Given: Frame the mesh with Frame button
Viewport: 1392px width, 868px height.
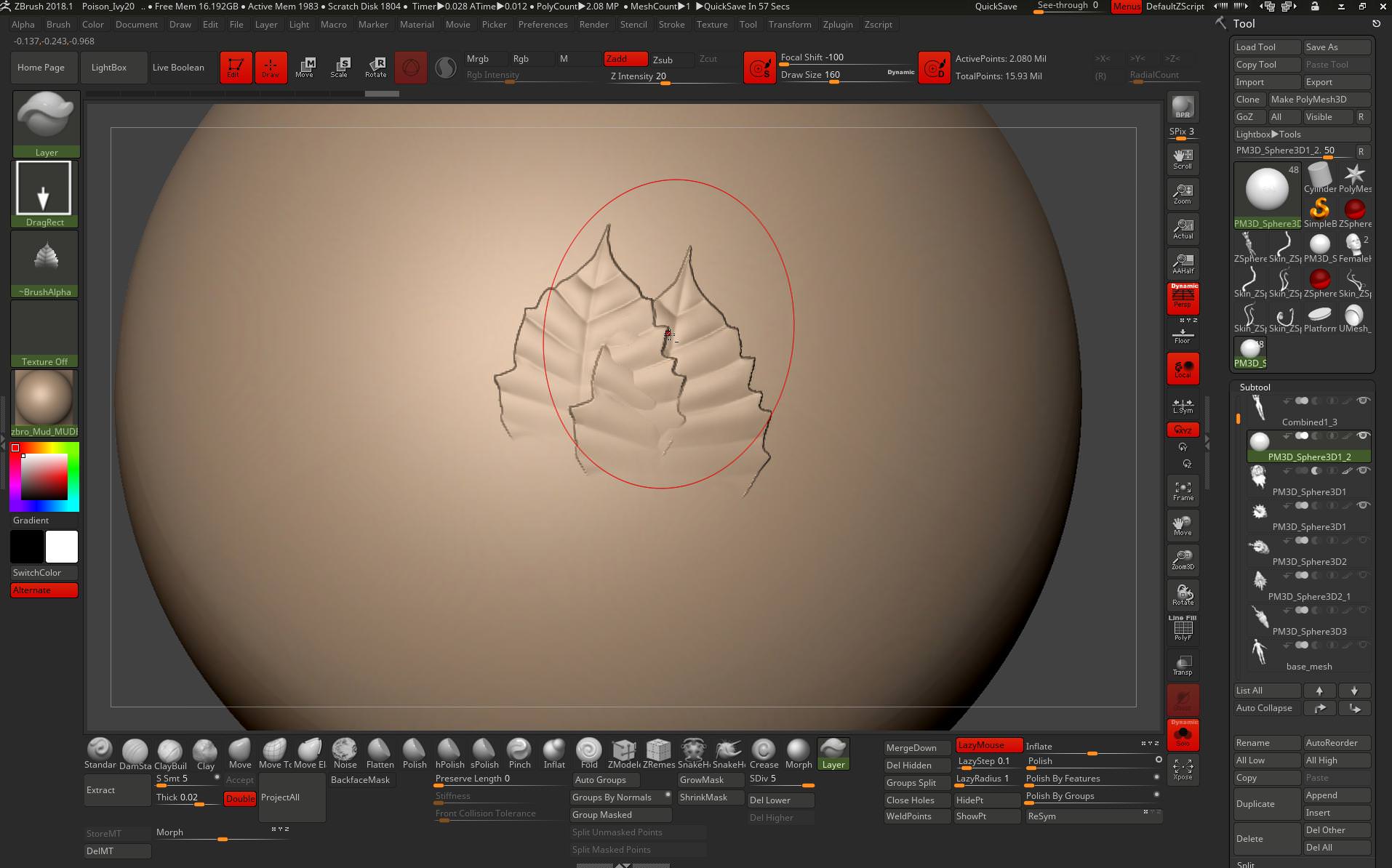Looking at the screenshot, I should 1183,491.
